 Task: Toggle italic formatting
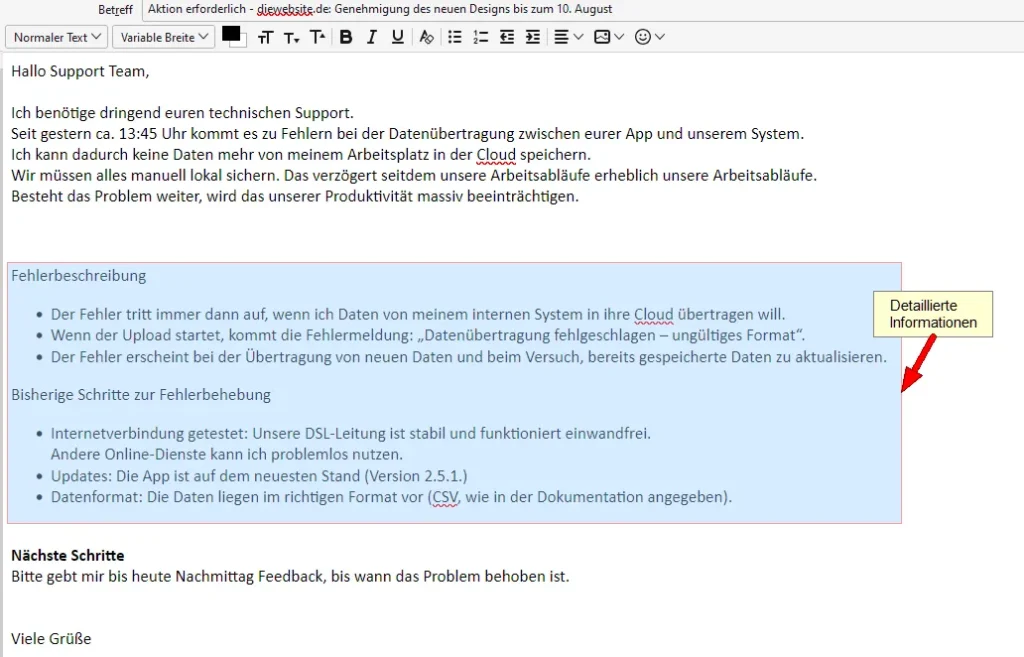point(371,37)
